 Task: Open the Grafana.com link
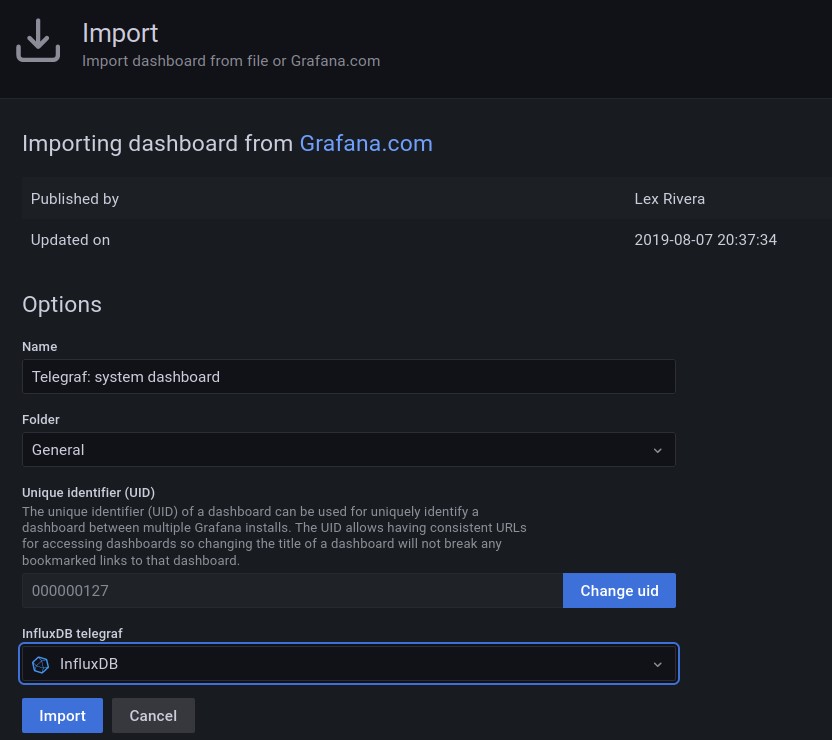pyautogui.click(x=366, y=143)
